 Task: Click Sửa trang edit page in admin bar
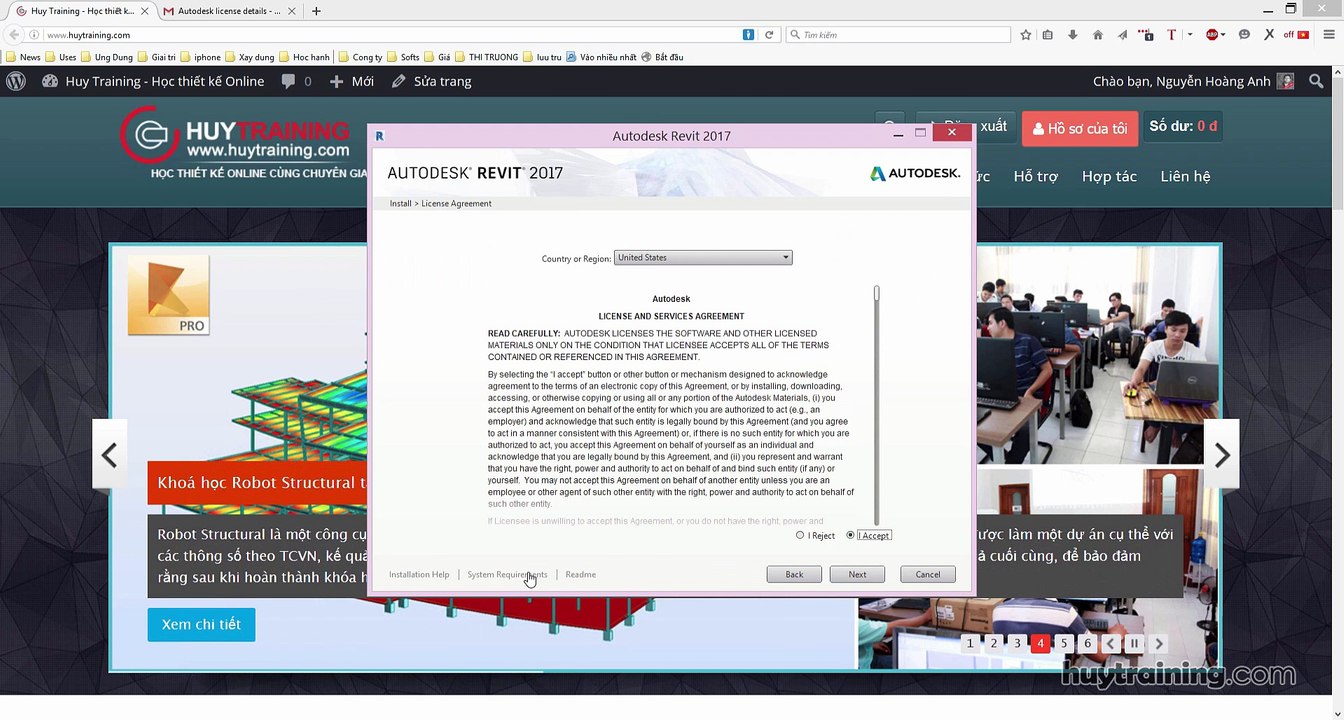coord(432,81)
